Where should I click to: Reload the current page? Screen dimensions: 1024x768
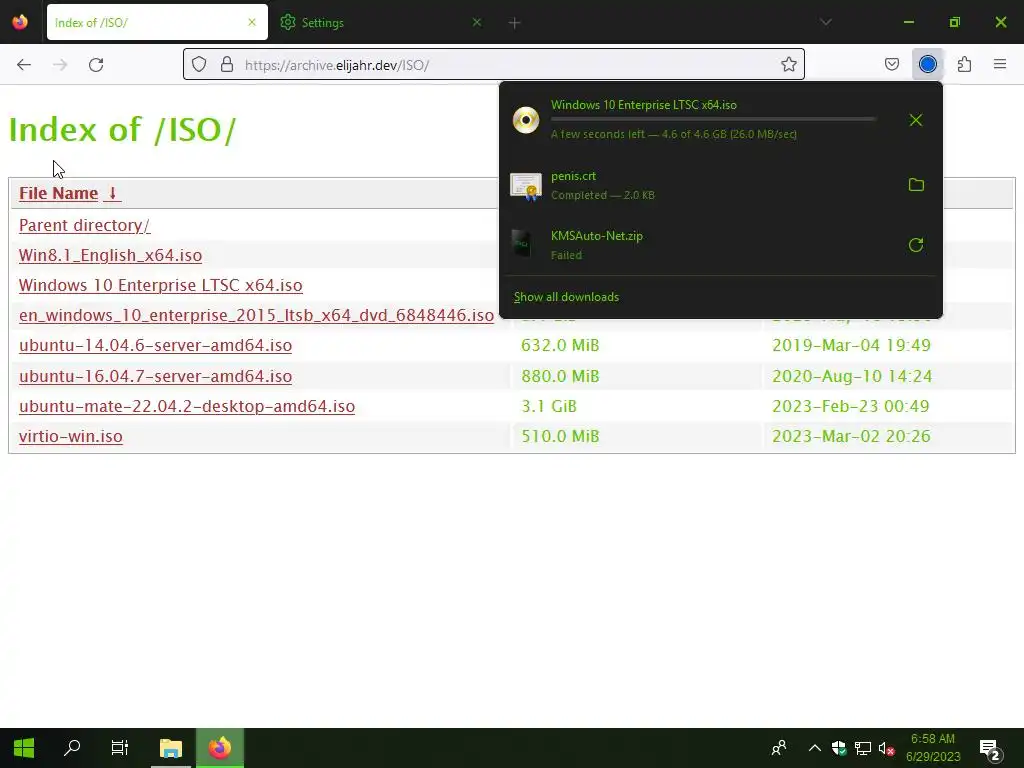[96, 65]
